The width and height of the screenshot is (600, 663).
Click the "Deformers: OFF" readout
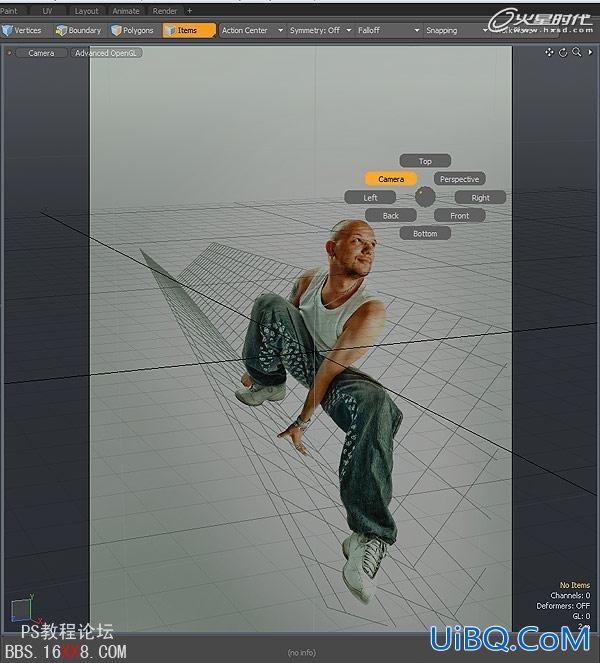click(x=563, y=606)
